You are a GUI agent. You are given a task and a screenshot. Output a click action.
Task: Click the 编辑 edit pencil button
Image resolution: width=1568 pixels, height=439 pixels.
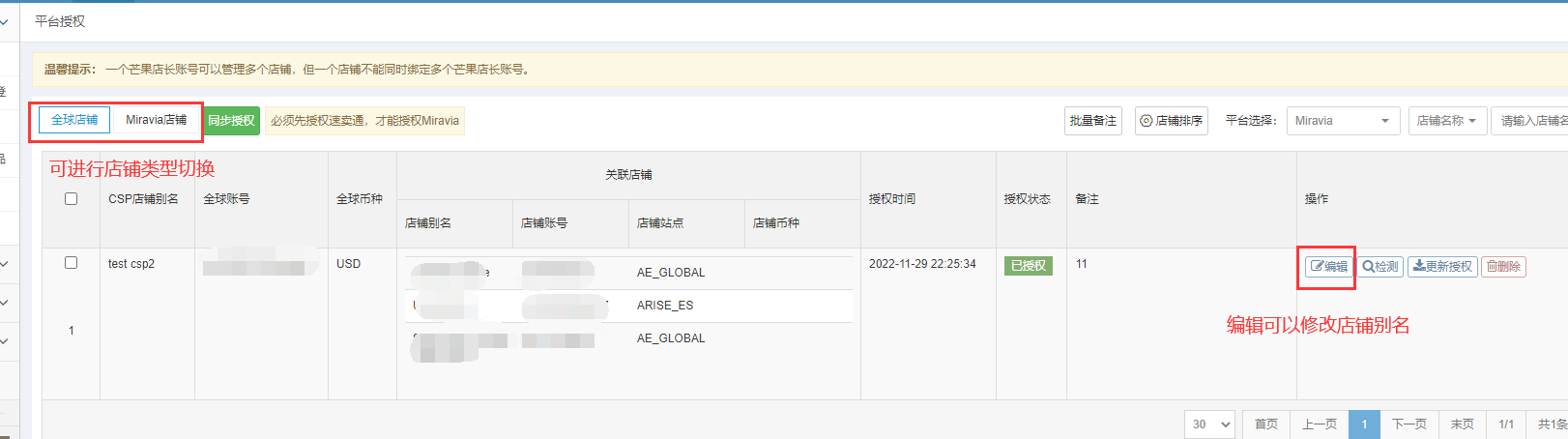1329,267
